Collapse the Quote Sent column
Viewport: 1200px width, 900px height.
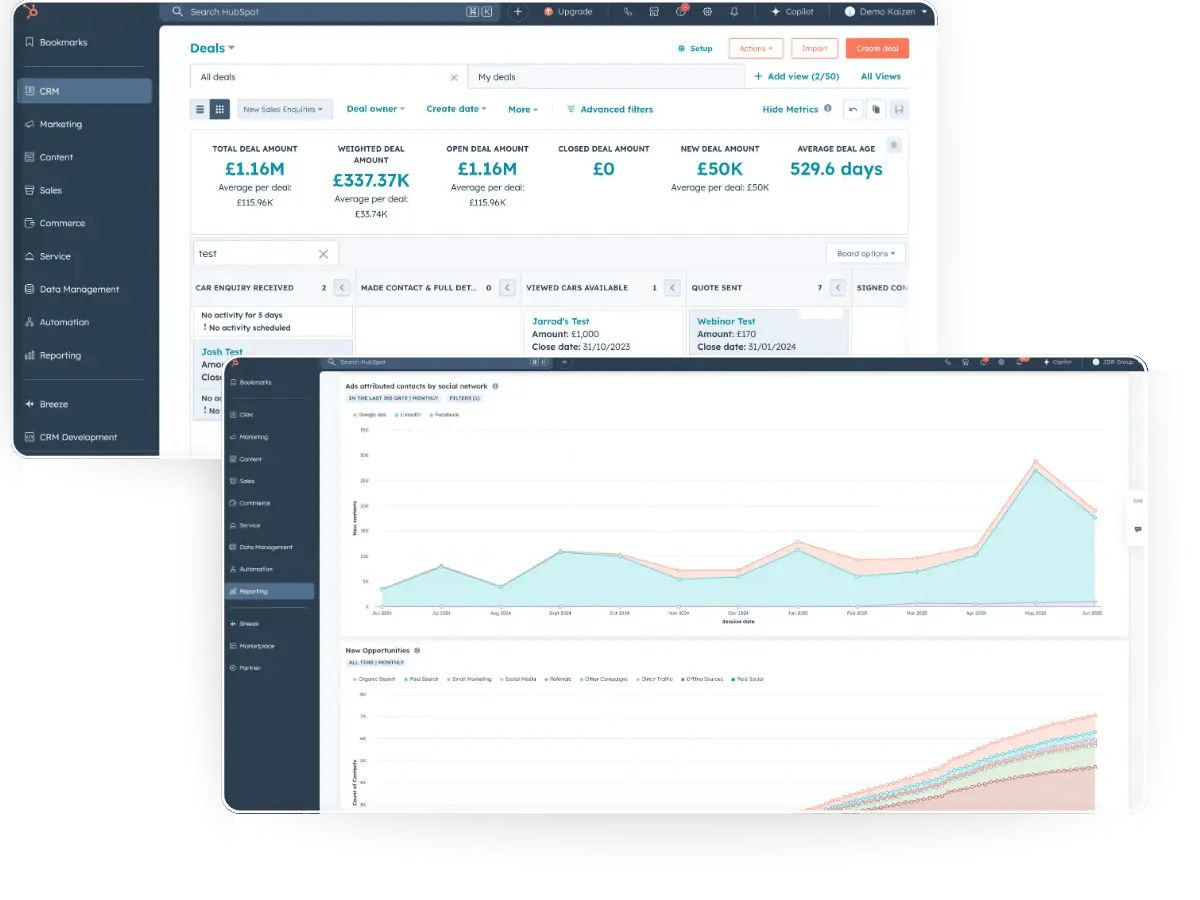pyautogui.click(x=838, y=287)
